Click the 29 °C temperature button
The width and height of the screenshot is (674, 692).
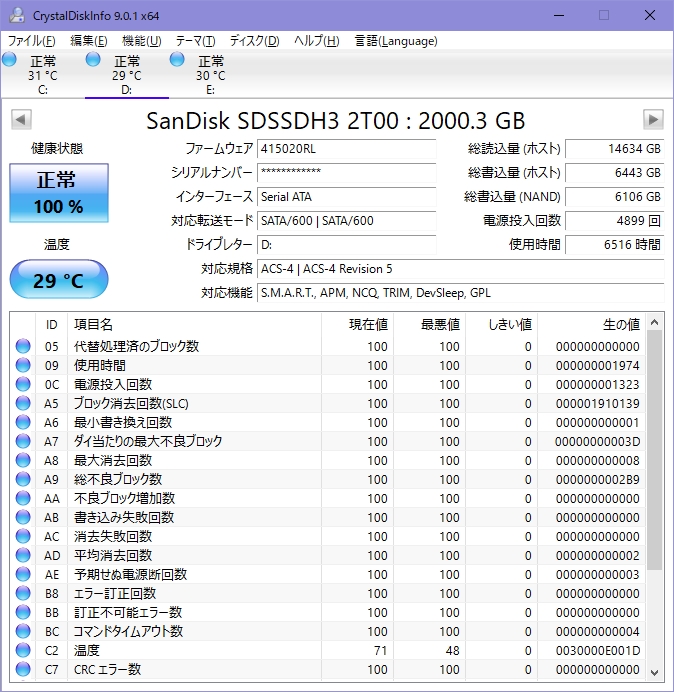coord(59,279)
